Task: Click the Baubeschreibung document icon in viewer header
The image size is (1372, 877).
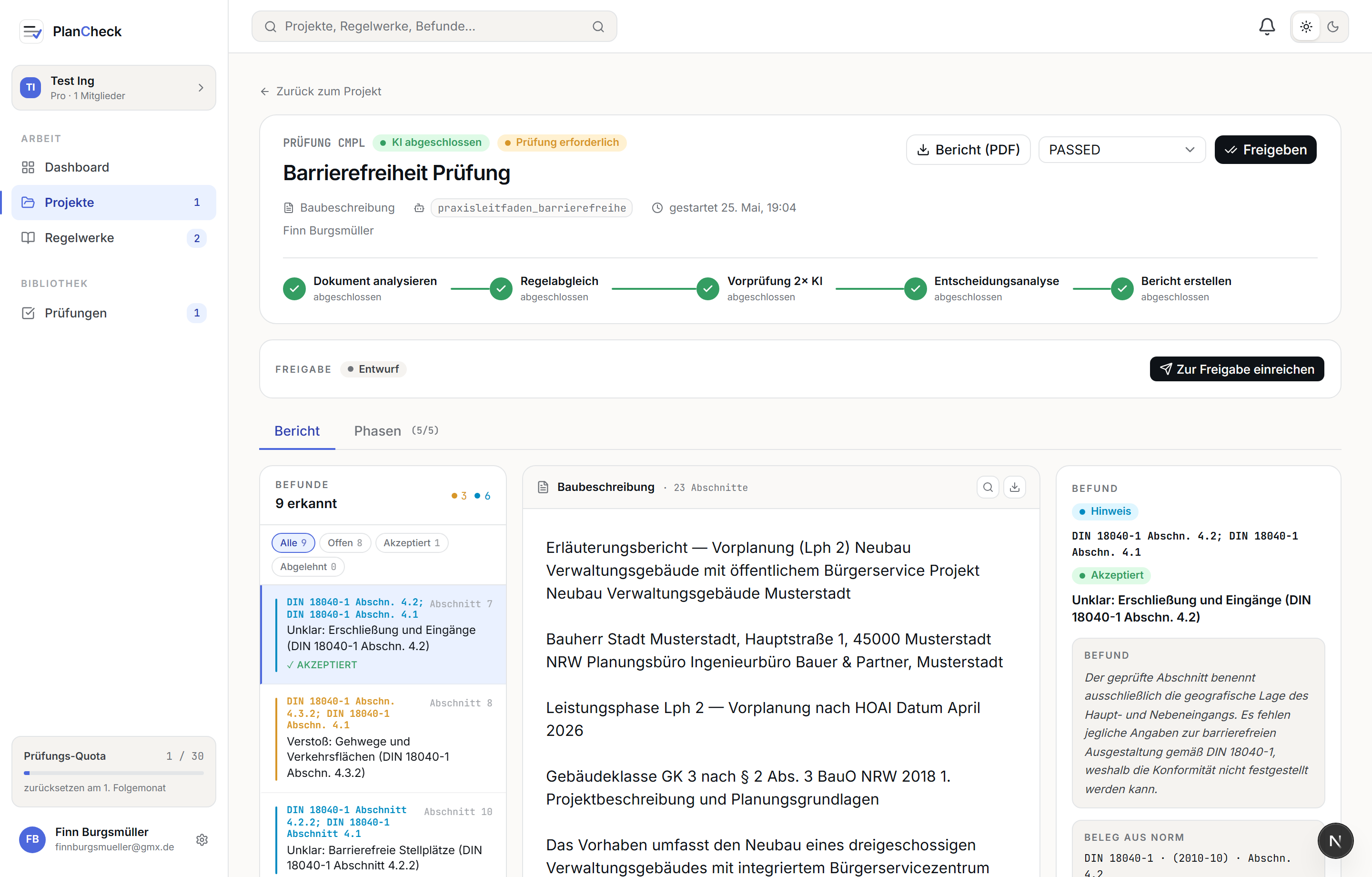Action: [x=543, y=487]
